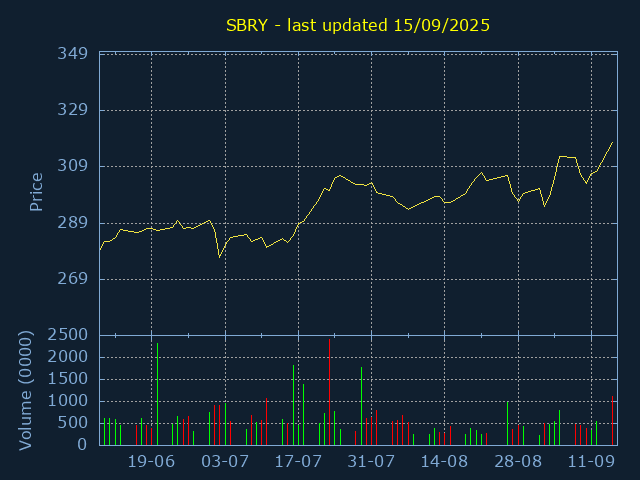The image size is (640, 480).
Task: Click the last red volume bar at chart end
Action: point(612,420)
